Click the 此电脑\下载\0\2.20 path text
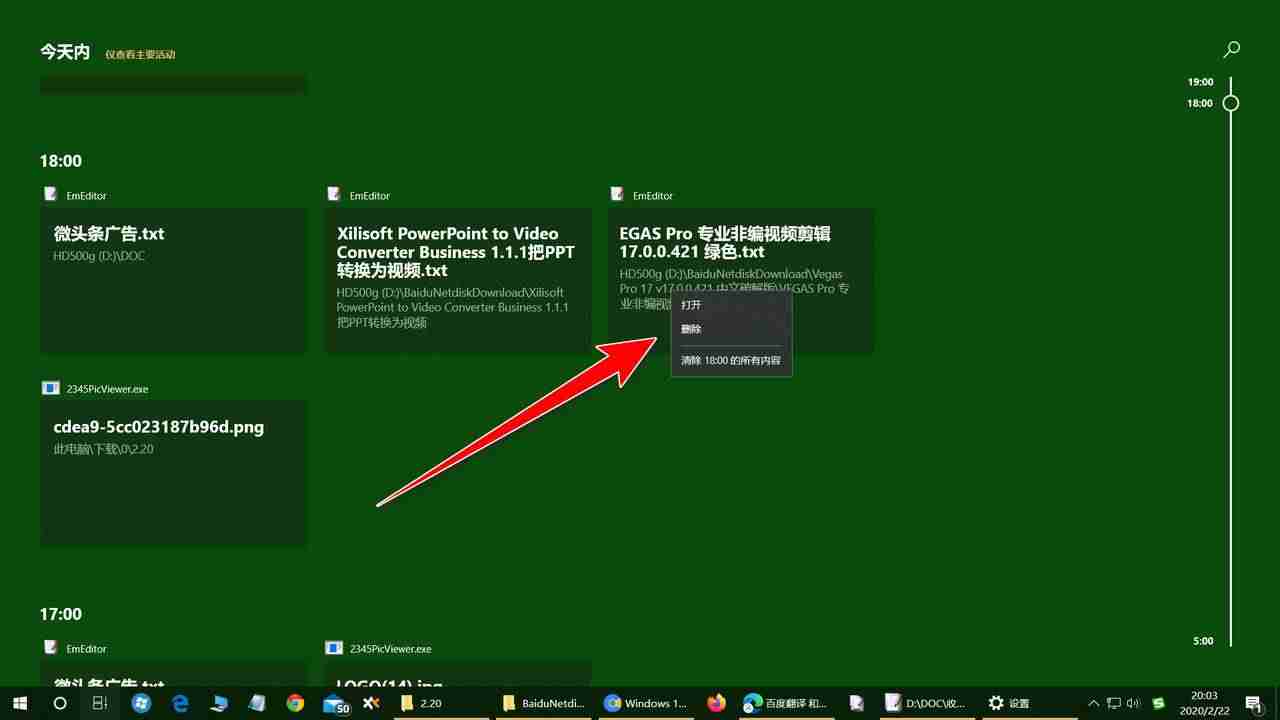 point(103,449)
